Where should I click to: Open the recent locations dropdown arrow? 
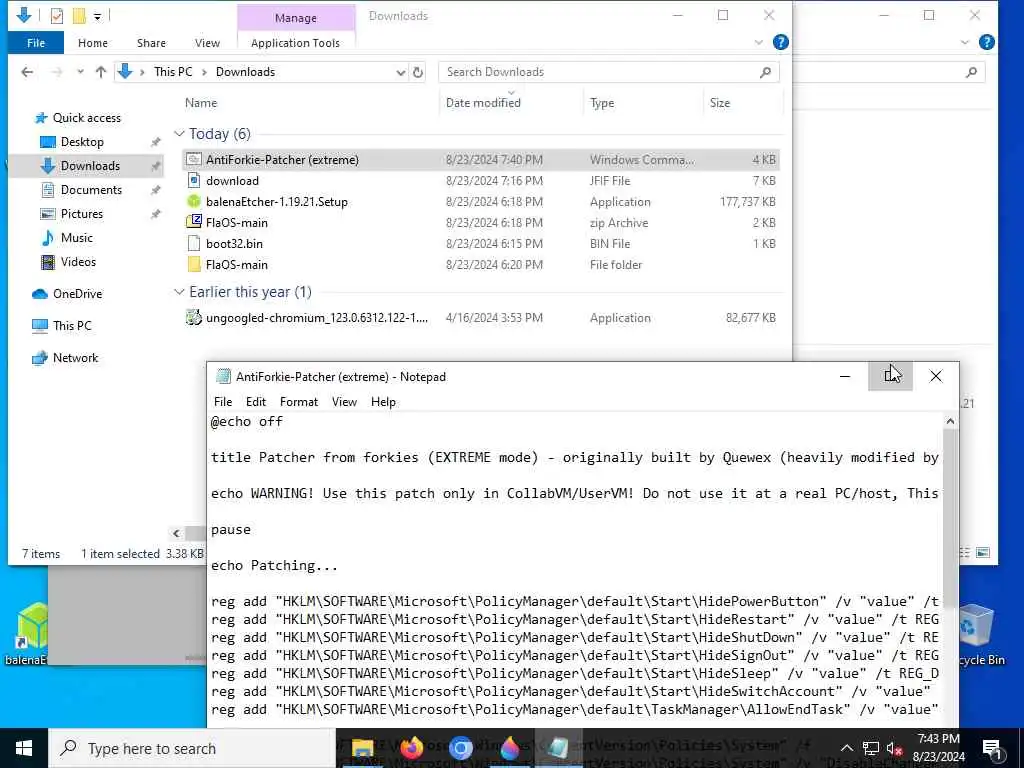(80, 72)
